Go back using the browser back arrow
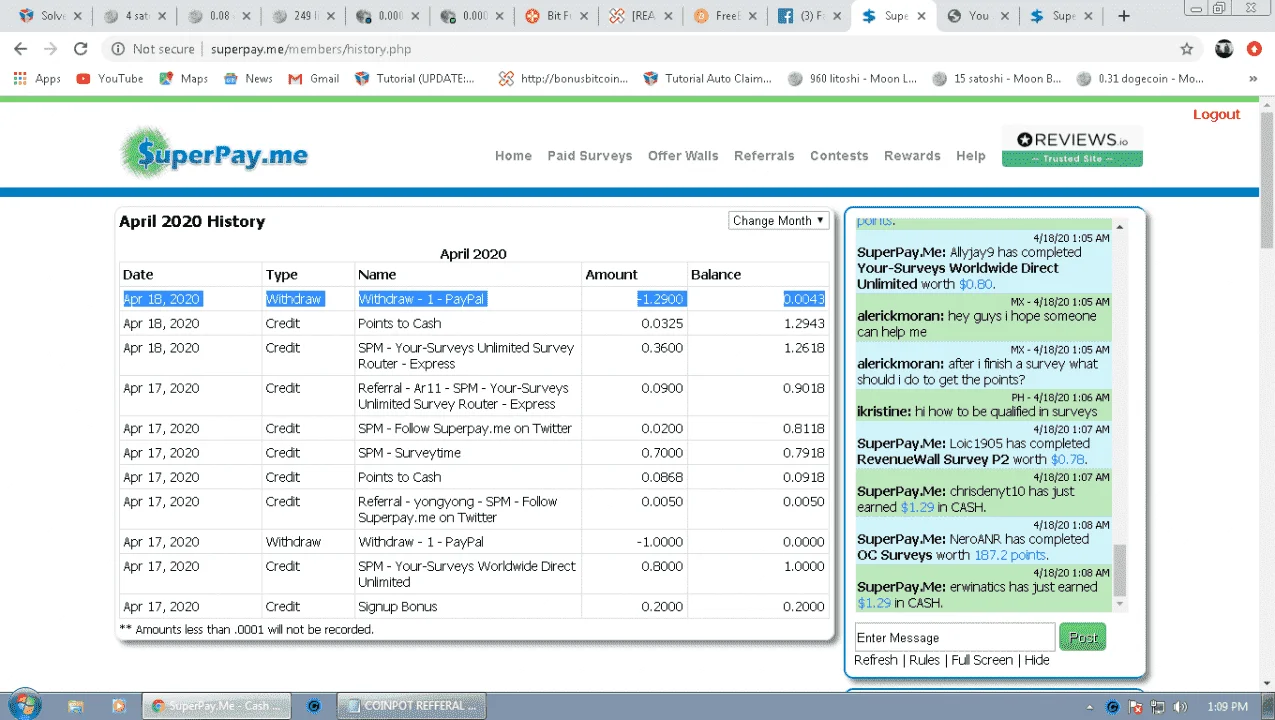The width and height of the screenshot is (1275, 720). (x=21, y=49)
